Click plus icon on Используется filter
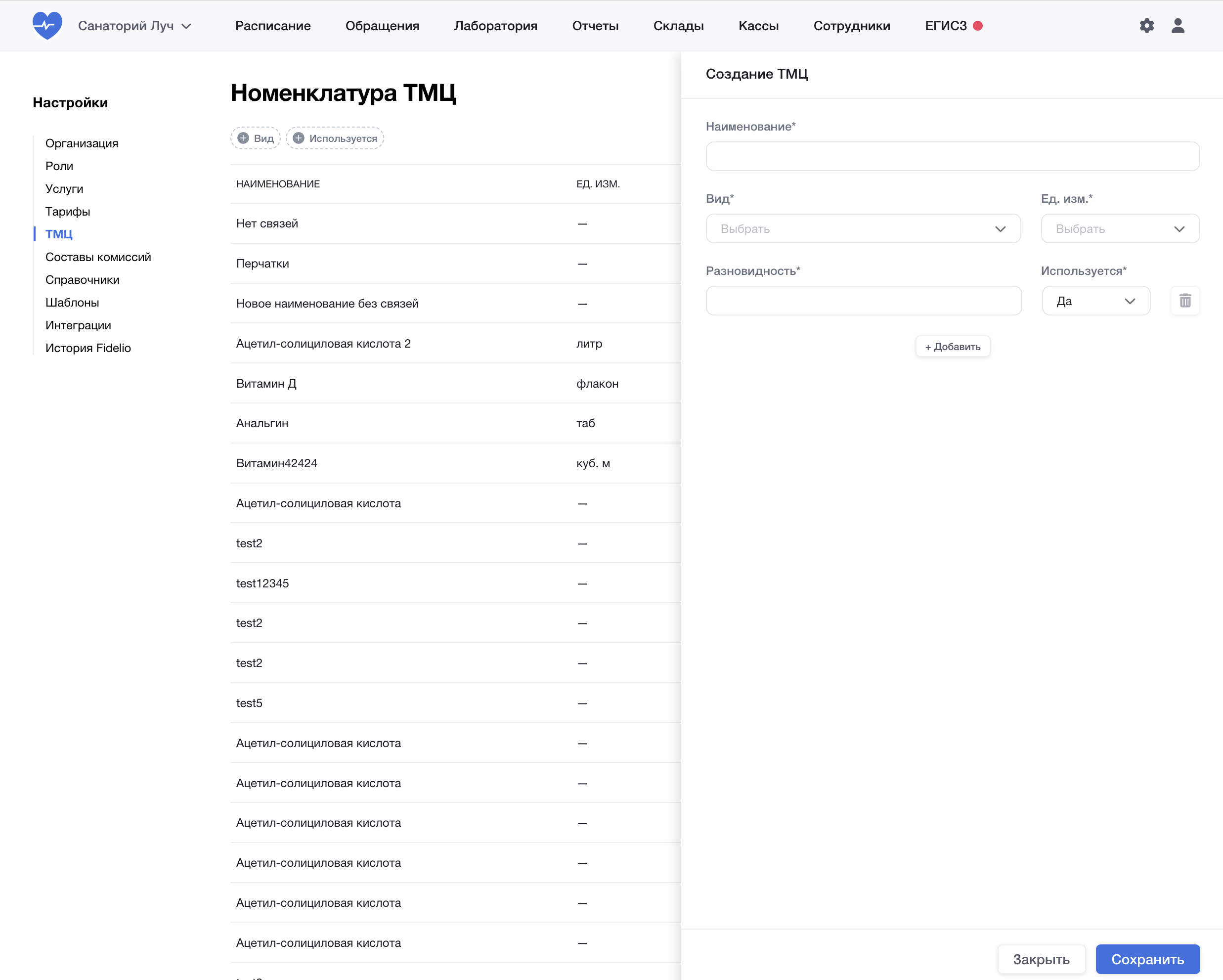This screenshot has width=1223, height=980. [x=299, y=138]
